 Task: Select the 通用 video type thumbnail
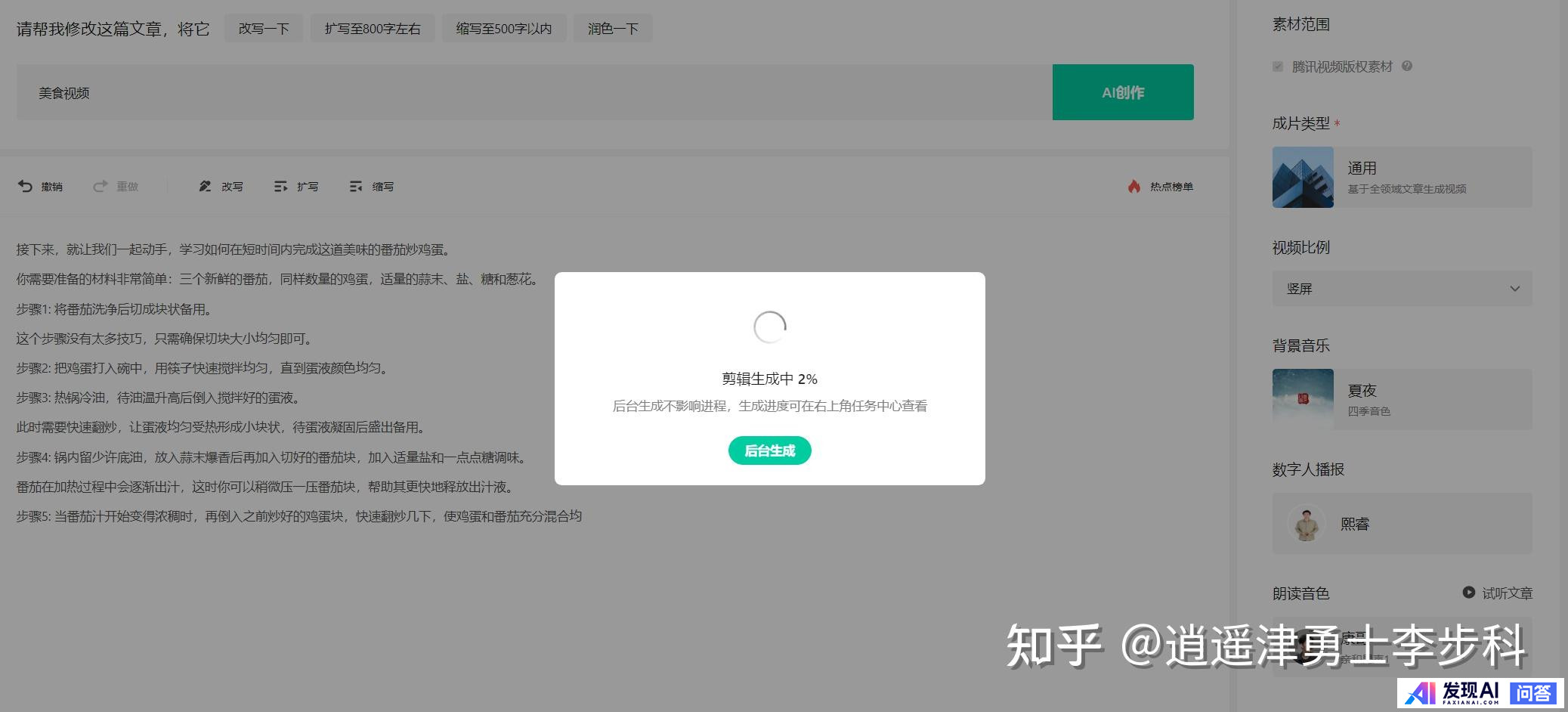coord(1303,177)
